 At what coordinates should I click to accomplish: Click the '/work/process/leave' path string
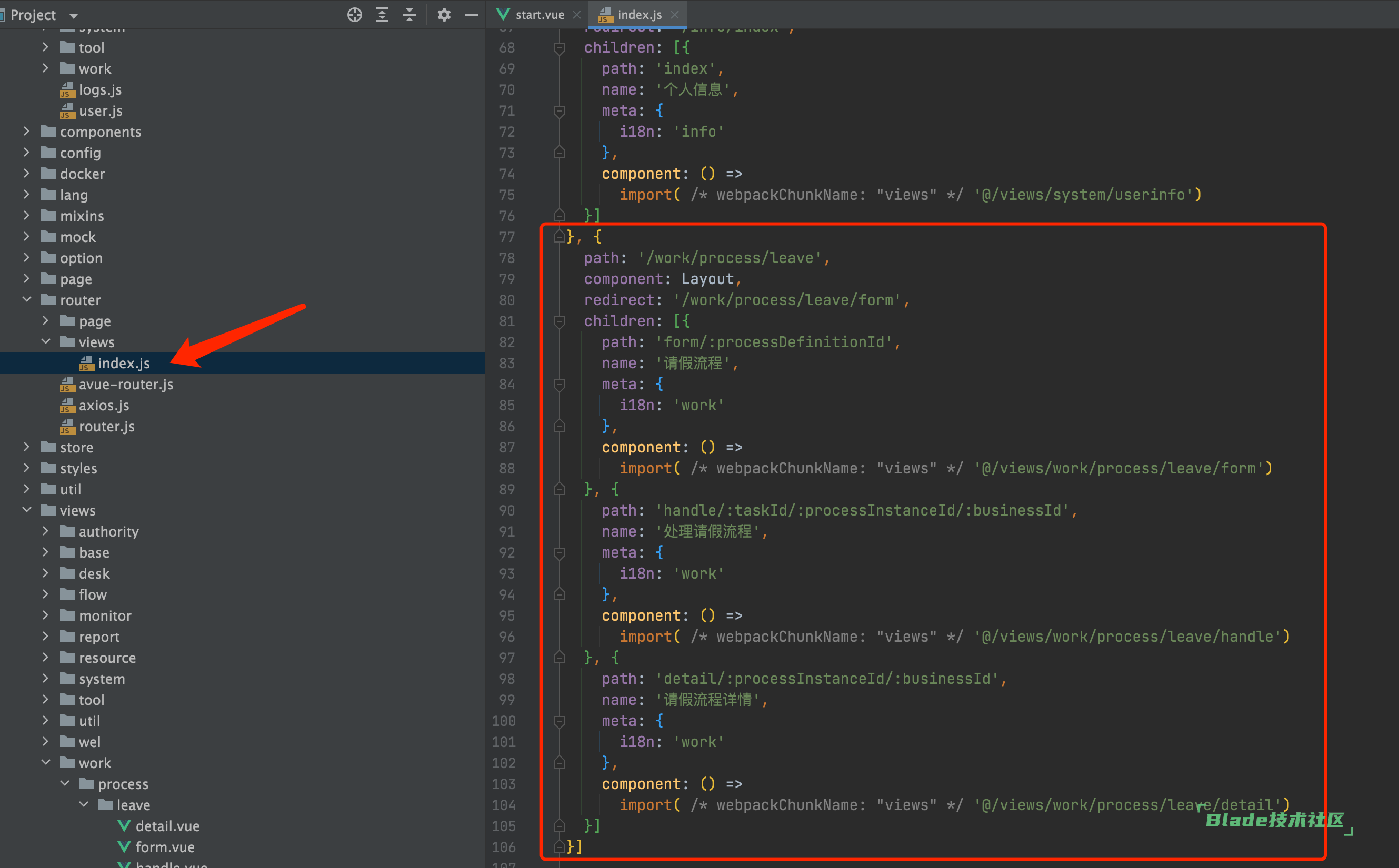point(730,258)
